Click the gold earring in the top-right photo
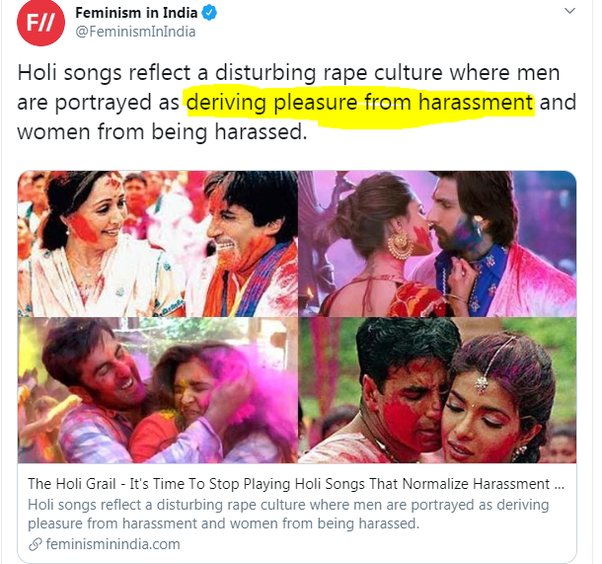The width and height of the screenshot is (602, 564). [400, 244]
